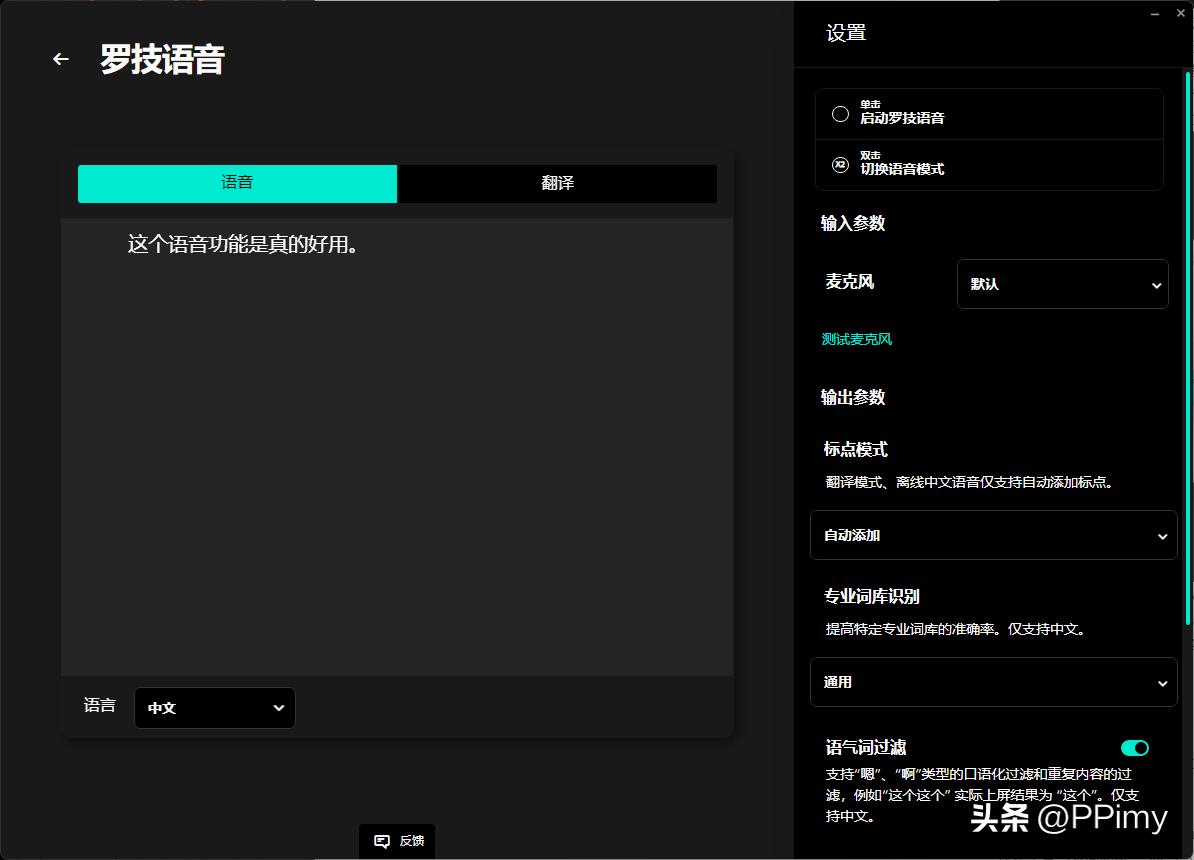Click the dropdown chevron on the 麦克风 selector
This screenshot has width=1194, height=860.
pyautogui.click(x=1158, y=284)
